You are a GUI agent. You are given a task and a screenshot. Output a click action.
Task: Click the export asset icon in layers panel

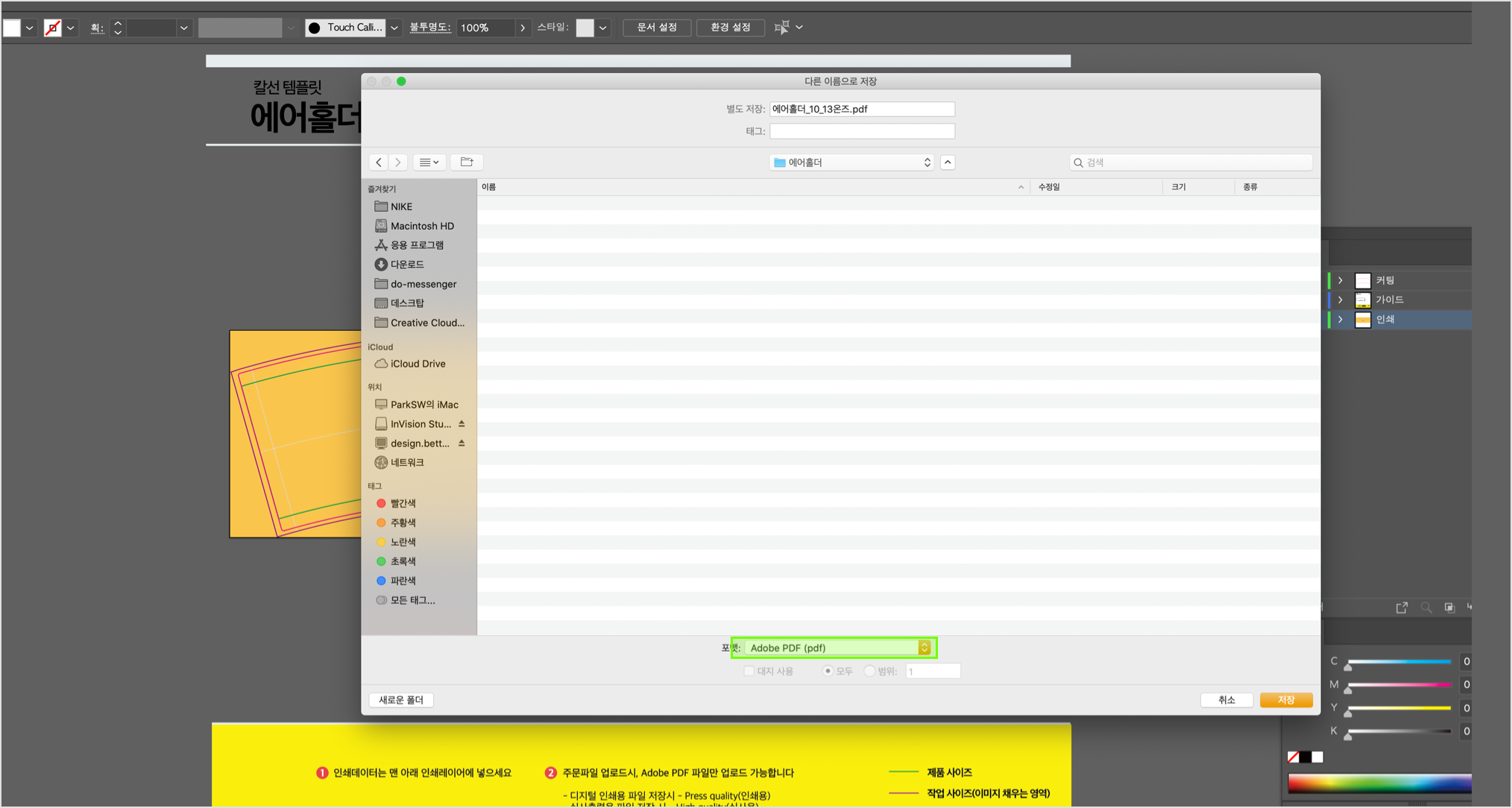point(1402,607)
